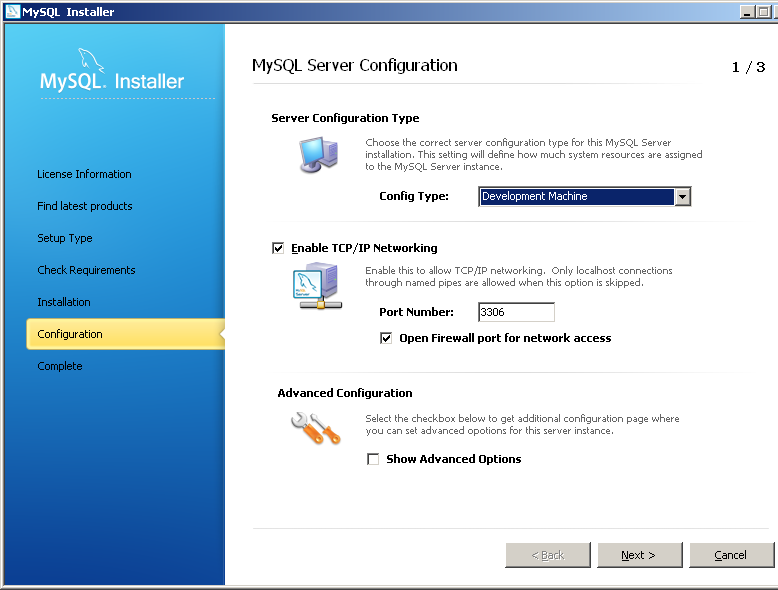Select the highlighted Configuration step
Screen dimensions: 778x590
[126, 334]
